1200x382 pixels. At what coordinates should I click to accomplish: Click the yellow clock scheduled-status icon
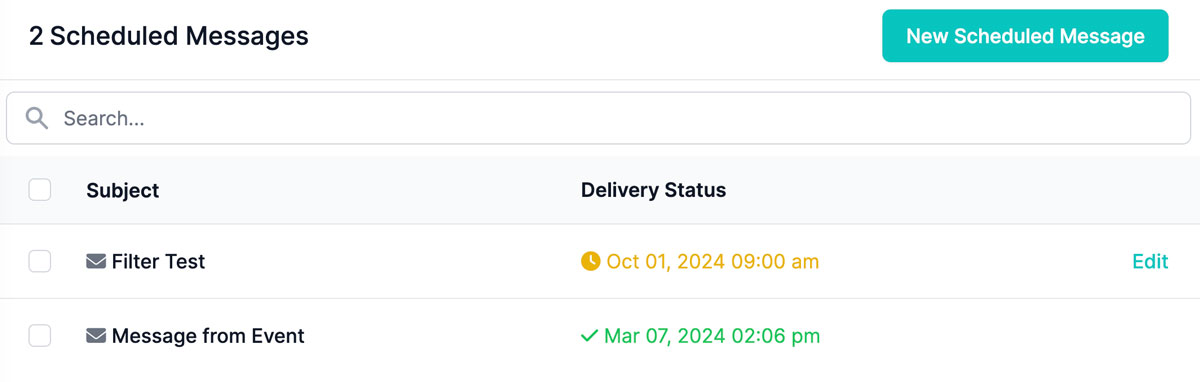pos(591,262)
